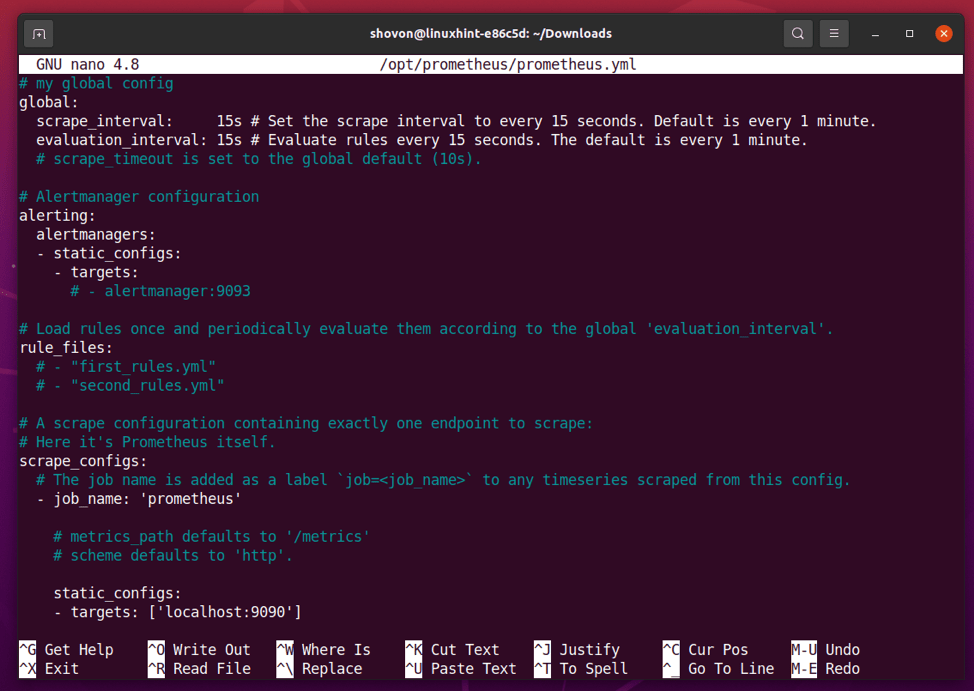Click the '- targets:' line under alerting
Screen dimensions: 974x691
[x=96, y=272]
